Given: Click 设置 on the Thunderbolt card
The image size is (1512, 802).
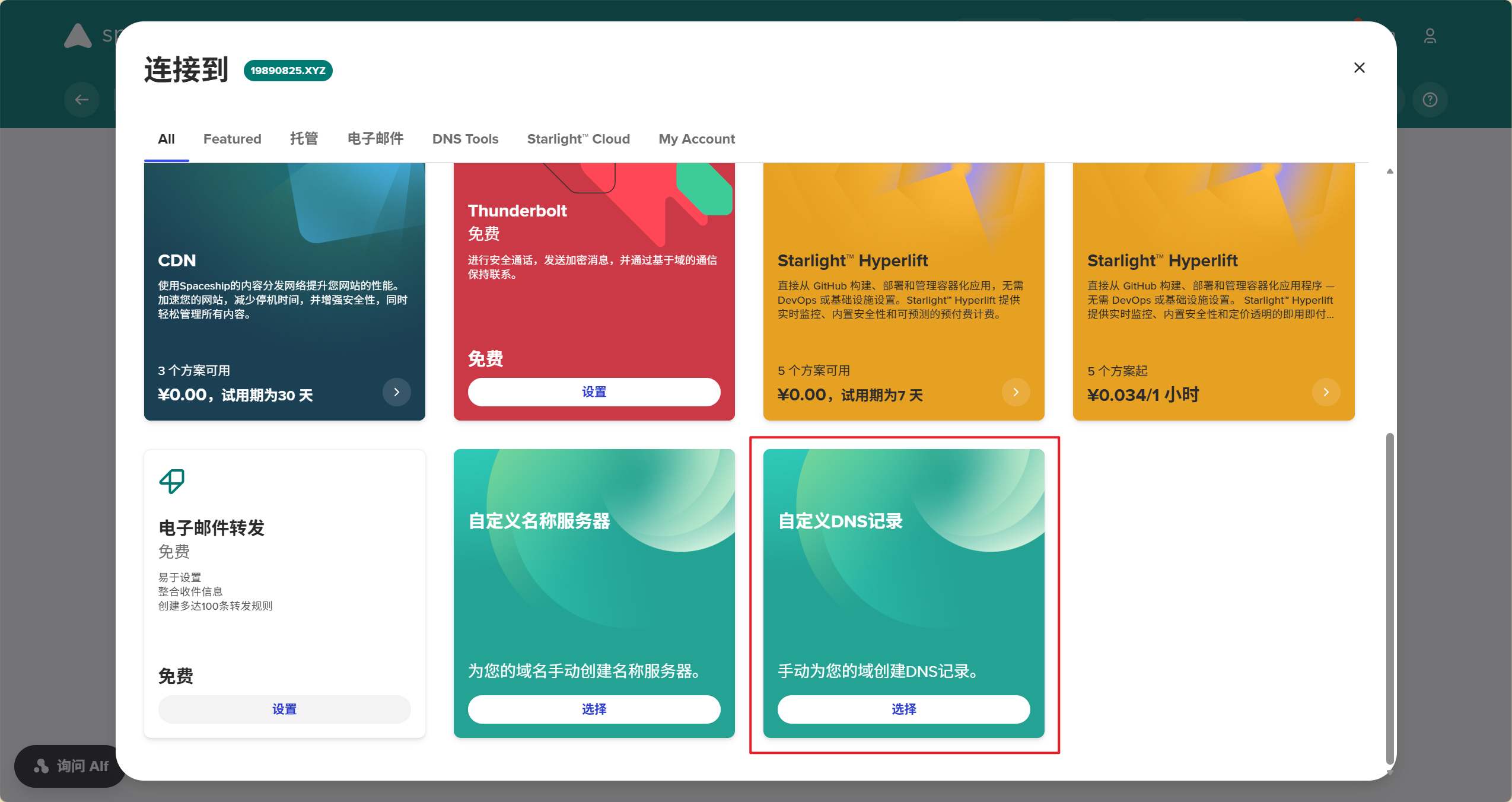Looking at the screenshot, I should point(594,392).
